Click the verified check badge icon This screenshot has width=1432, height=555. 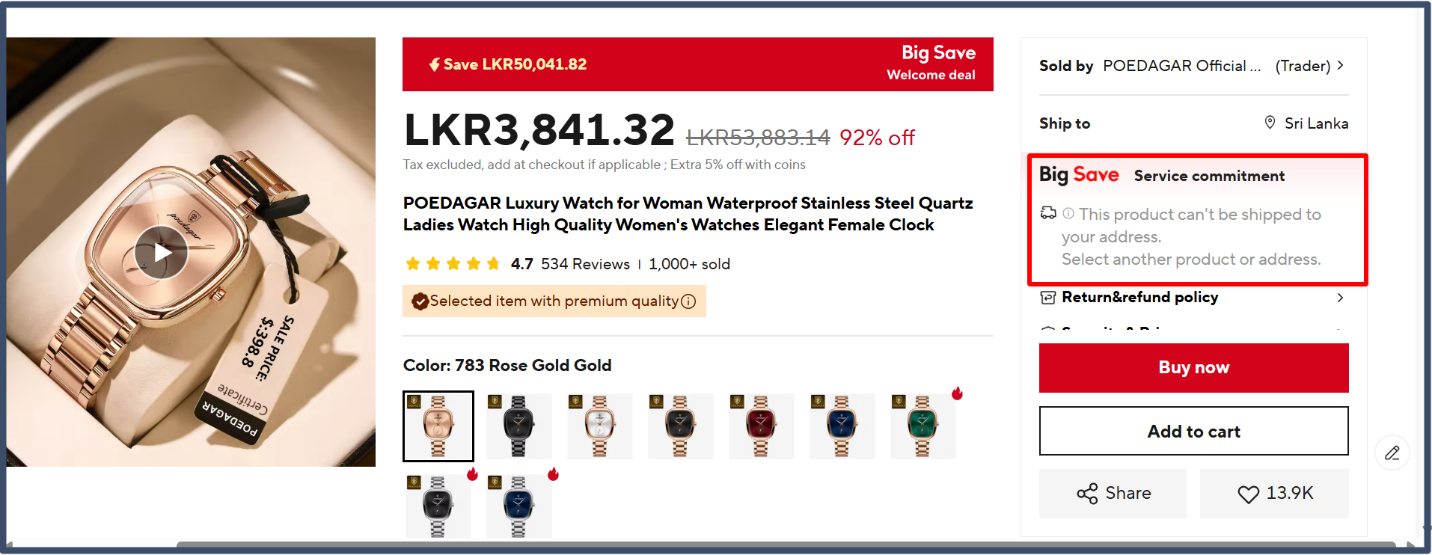click(420, 301)
